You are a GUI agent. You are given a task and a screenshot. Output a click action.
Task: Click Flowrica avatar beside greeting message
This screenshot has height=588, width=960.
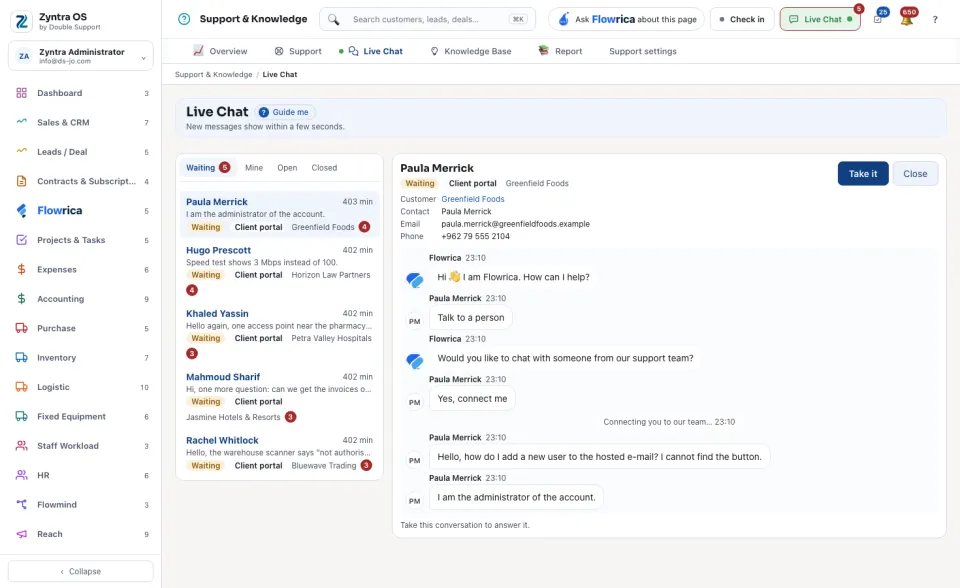[x=415, y=279]
